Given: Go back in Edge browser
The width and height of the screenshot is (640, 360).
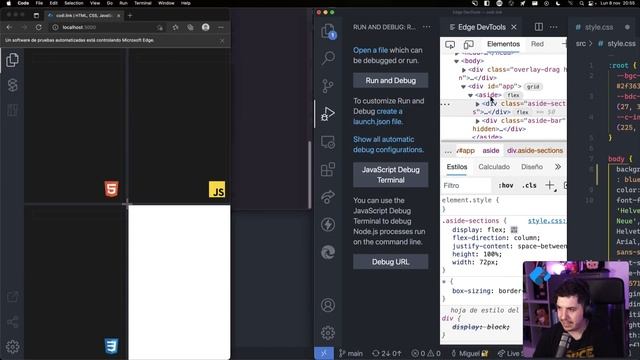Looking at the screenshot, I should (x=9, y=27).
